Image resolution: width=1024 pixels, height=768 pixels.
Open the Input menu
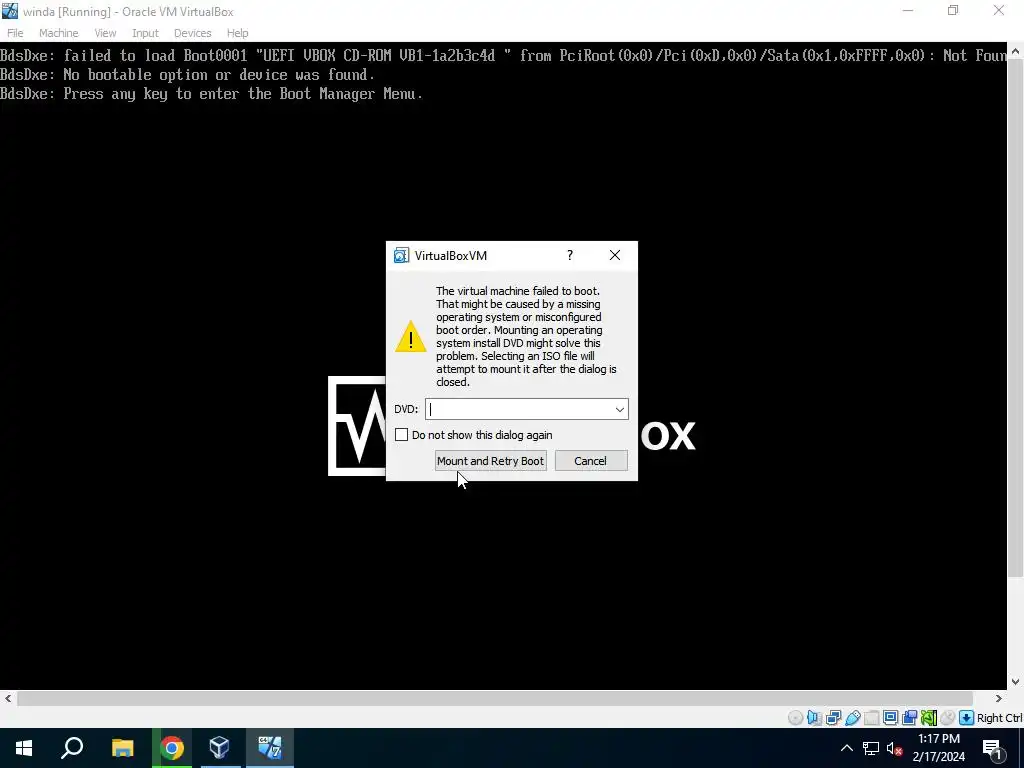click(x=145, y=33)
